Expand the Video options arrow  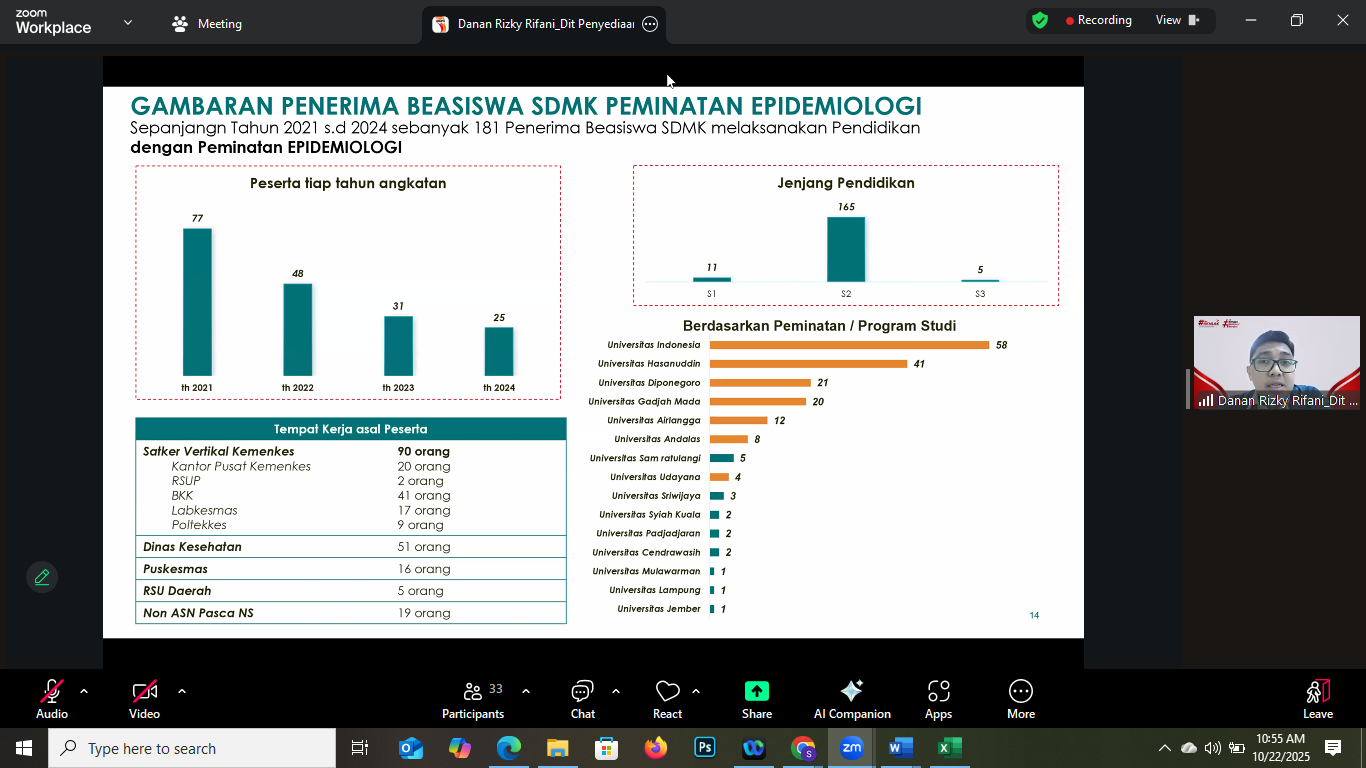[x=182, y=691]
